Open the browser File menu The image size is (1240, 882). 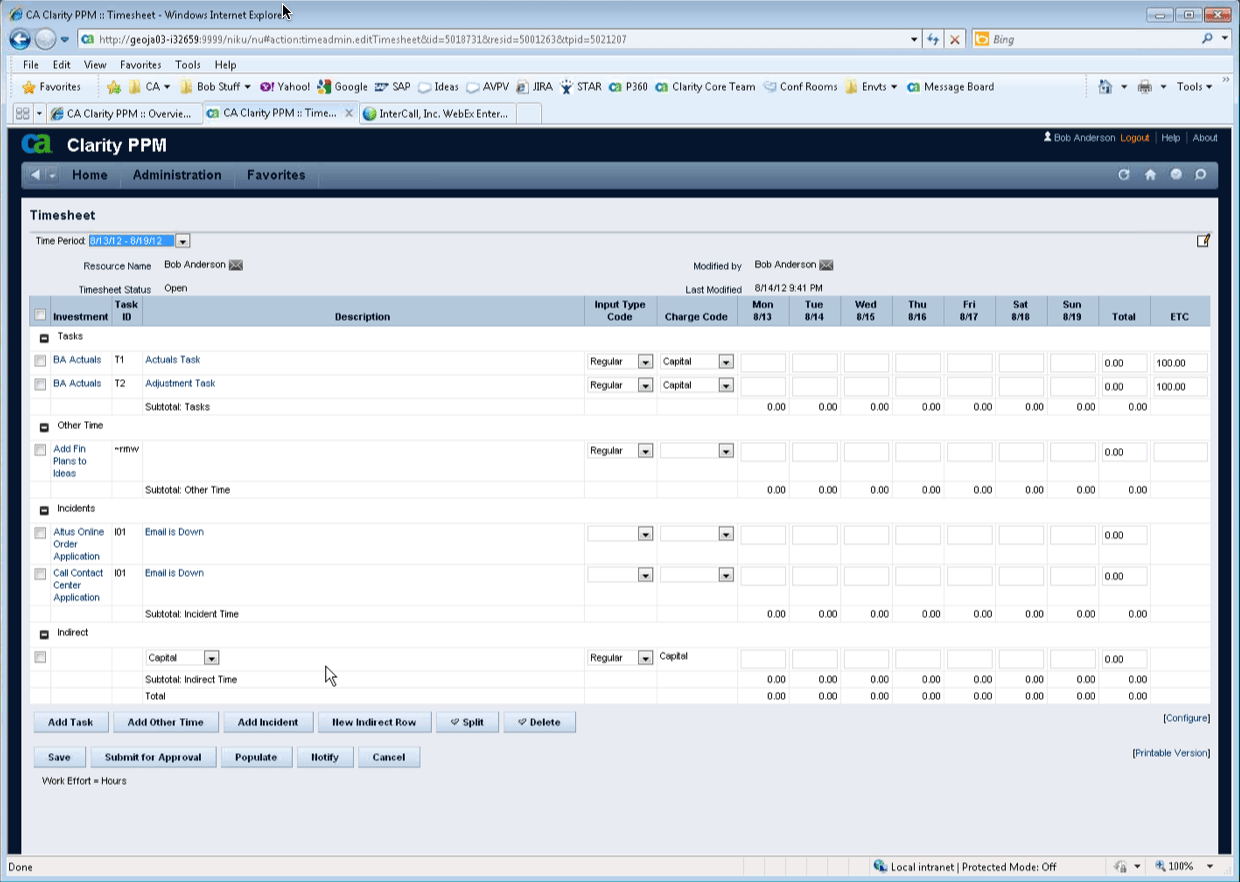click(31, 65)
